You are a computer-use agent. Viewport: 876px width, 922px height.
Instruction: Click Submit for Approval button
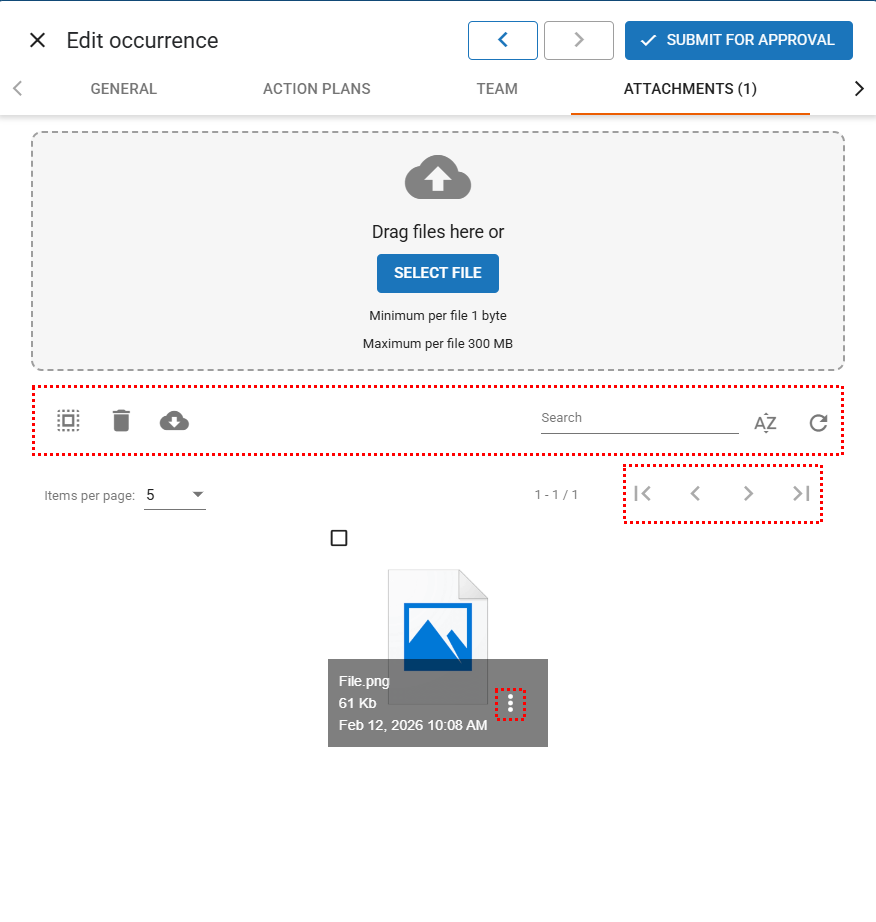[x=738, y=41]
